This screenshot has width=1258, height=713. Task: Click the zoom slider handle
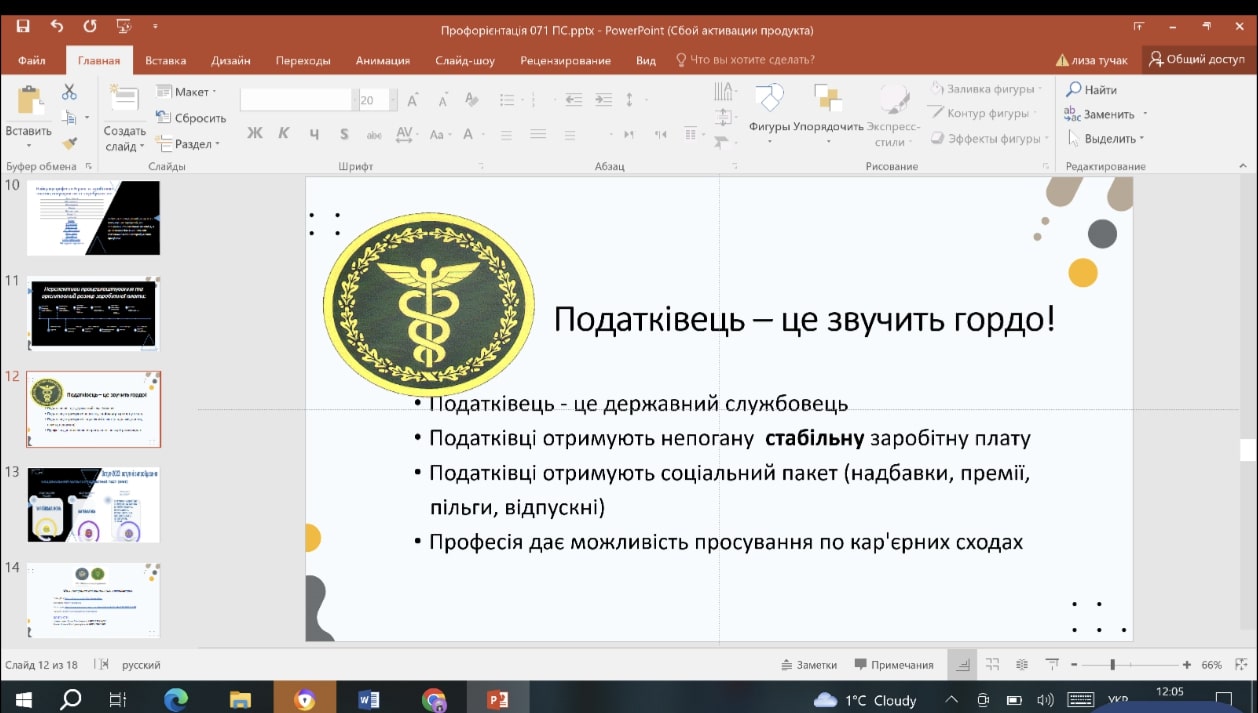click(1113, 665)
